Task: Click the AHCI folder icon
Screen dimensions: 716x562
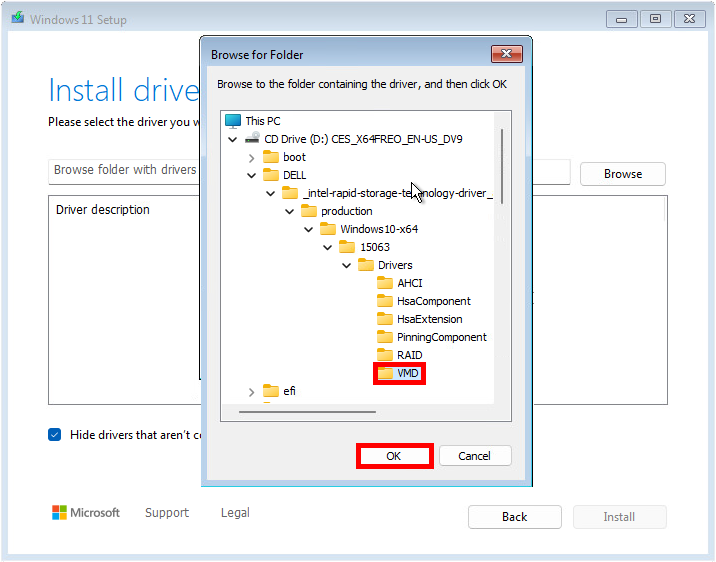Action: click(x=385, y=283)
